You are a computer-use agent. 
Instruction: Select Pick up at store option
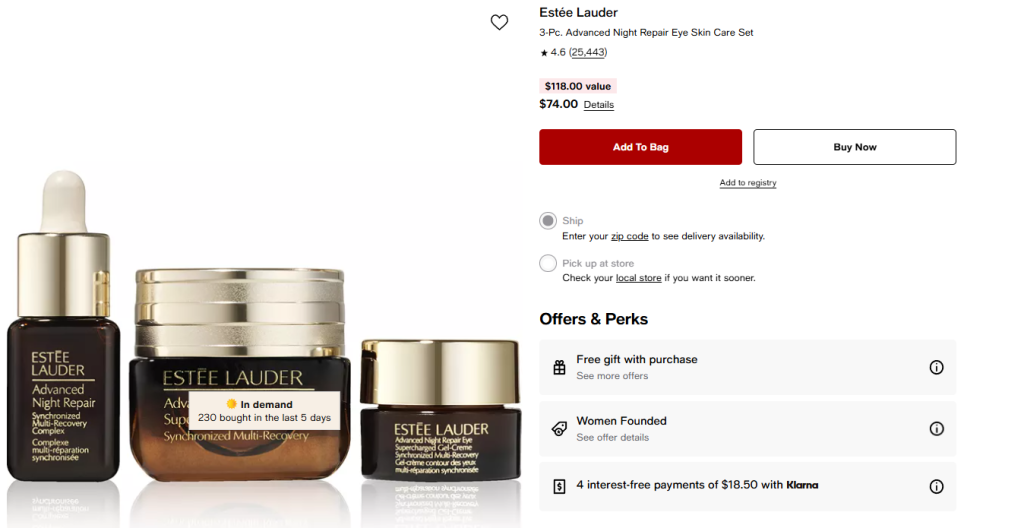pyautogui.click(x=548, y=263)
